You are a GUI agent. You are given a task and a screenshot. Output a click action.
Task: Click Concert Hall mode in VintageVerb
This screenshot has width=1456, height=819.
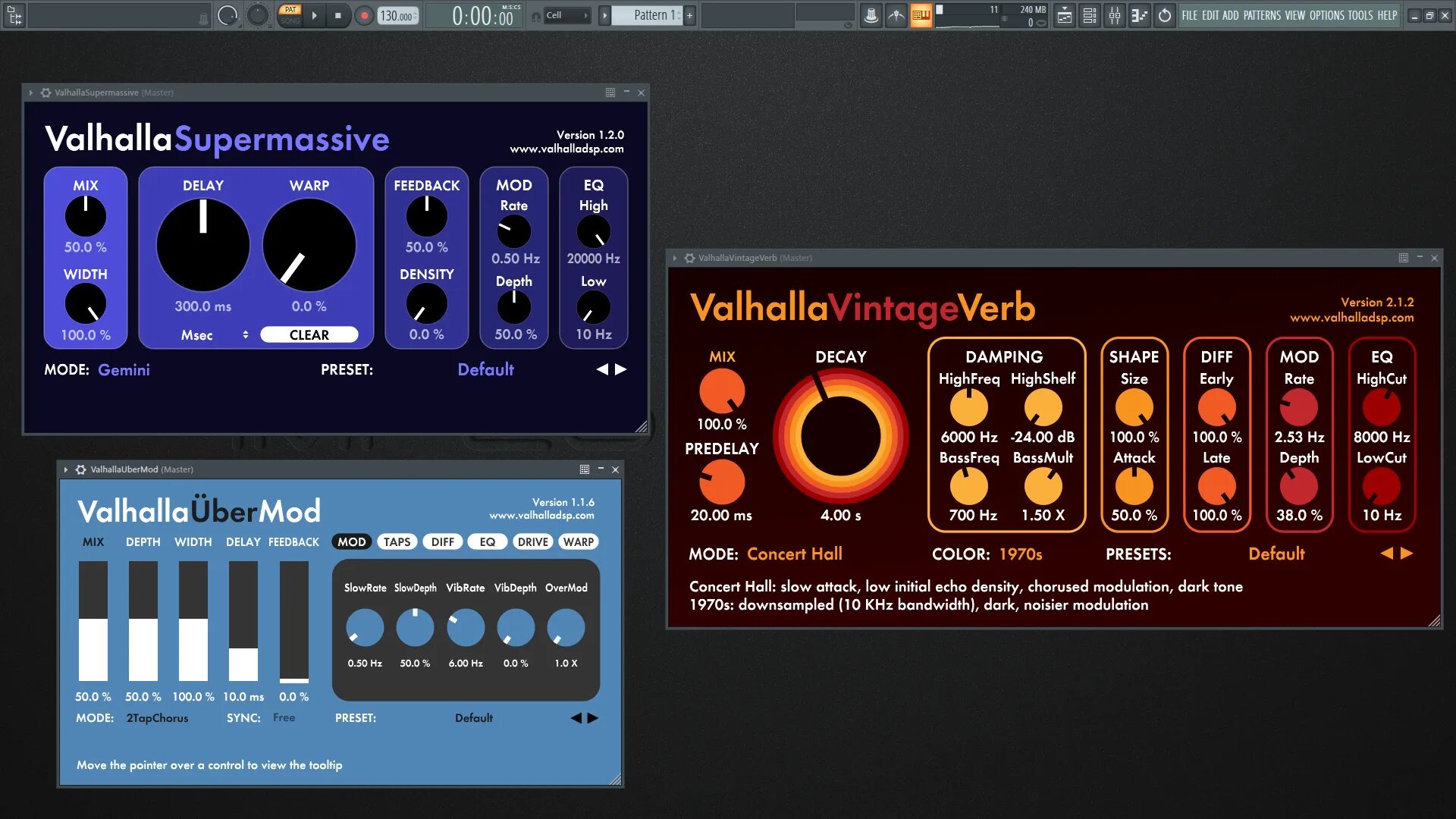pyautogui.click(x=794, y=554)
